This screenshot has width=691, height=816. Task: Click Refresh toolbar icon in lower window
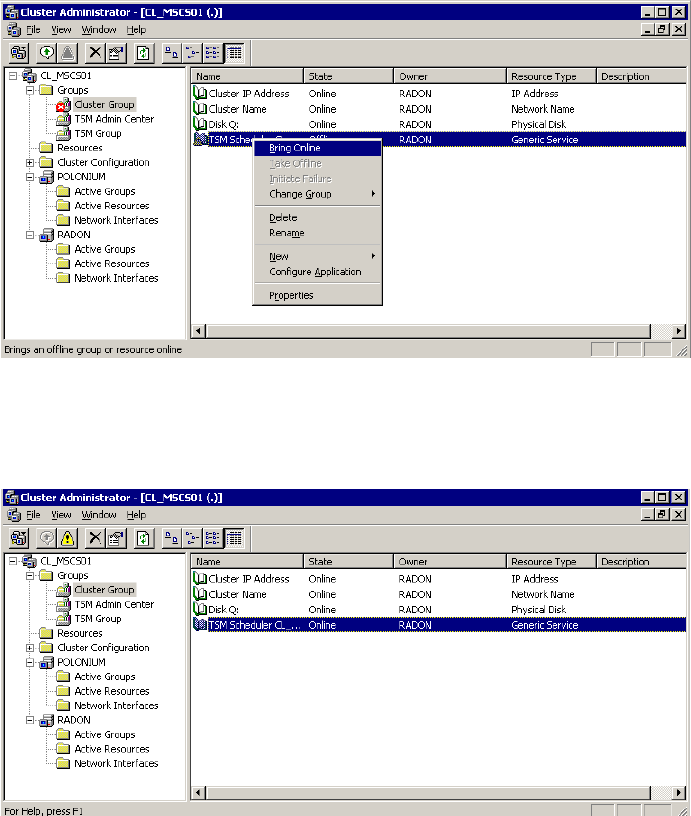tap(143, 538)
